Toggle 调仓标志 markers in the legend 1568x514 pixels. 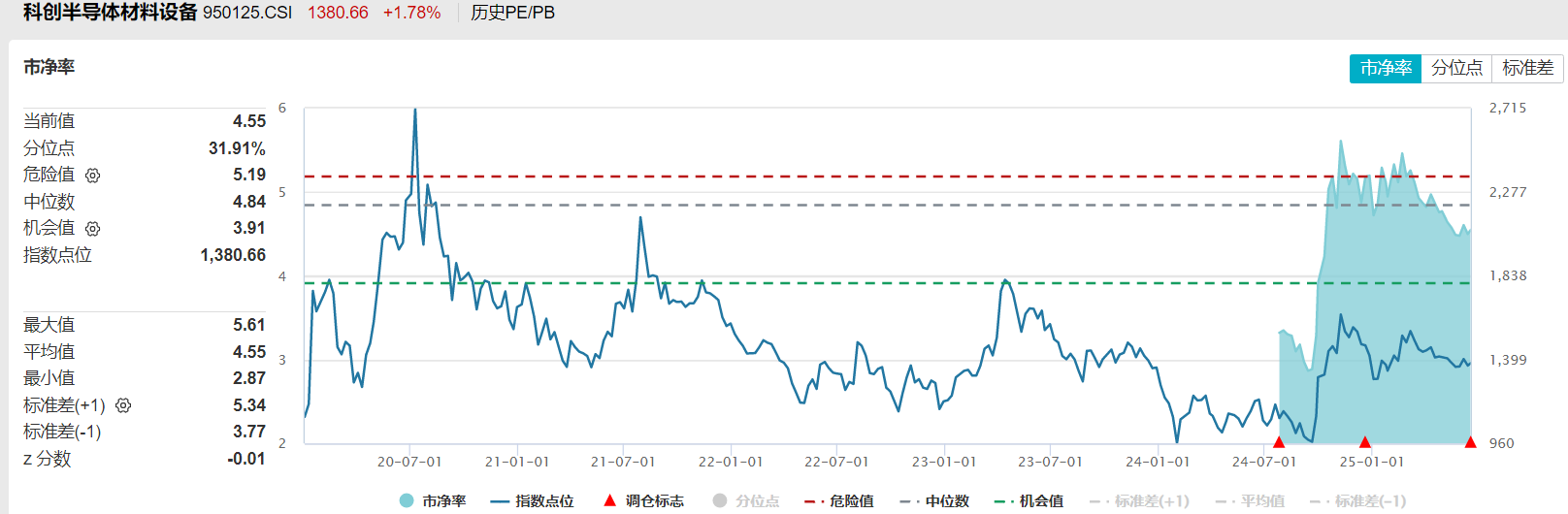pos(643,500)
